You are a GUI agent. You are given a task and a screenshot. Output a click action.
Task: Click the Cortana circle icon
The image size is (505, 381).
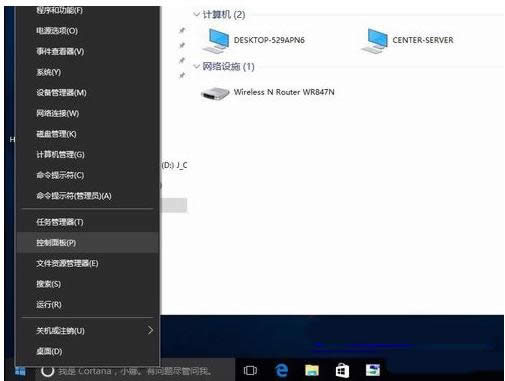pyautogui.click(x=47, y=371)
